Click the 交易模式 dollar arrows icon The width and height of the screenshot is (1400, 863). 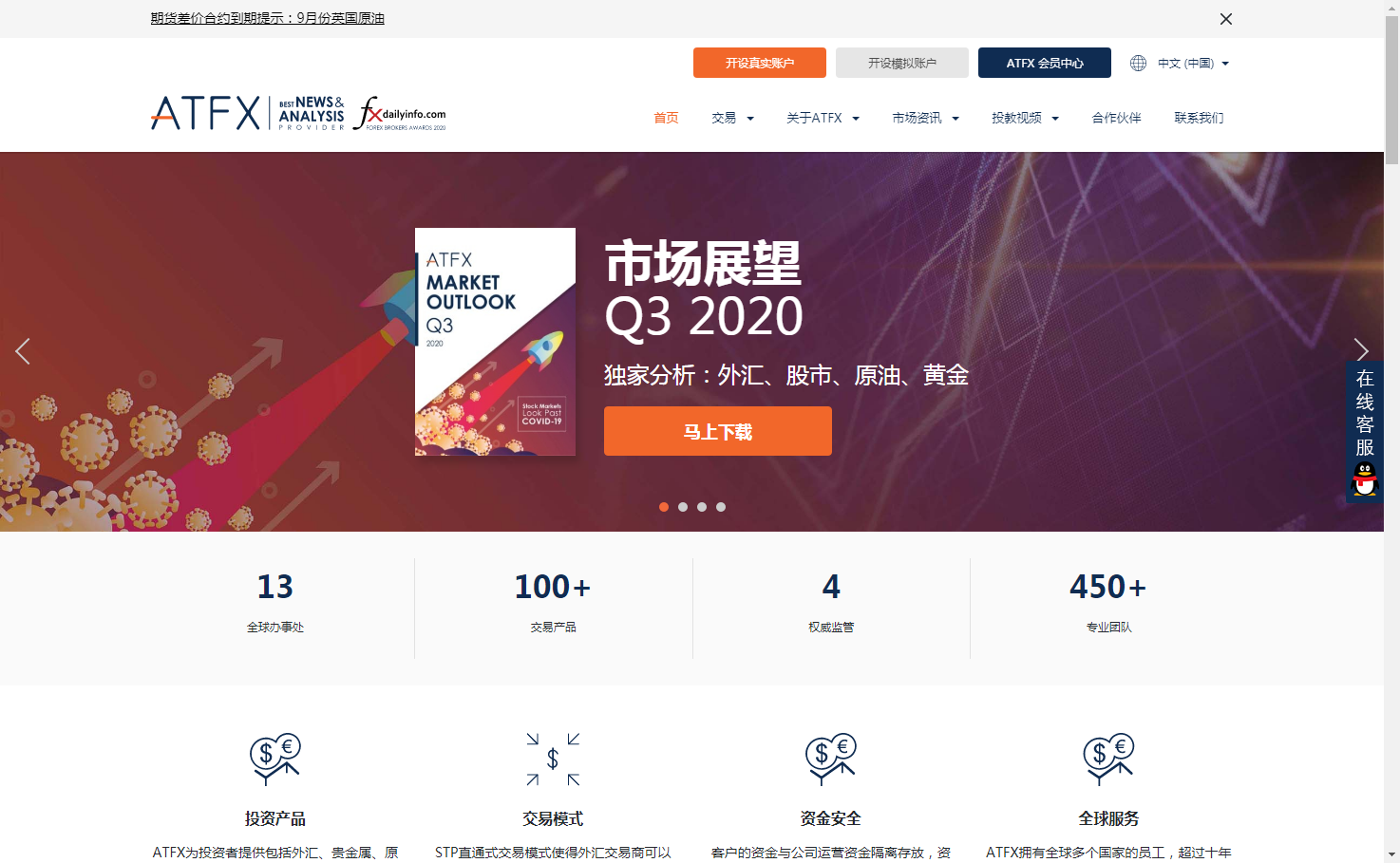tap(553, 759)
